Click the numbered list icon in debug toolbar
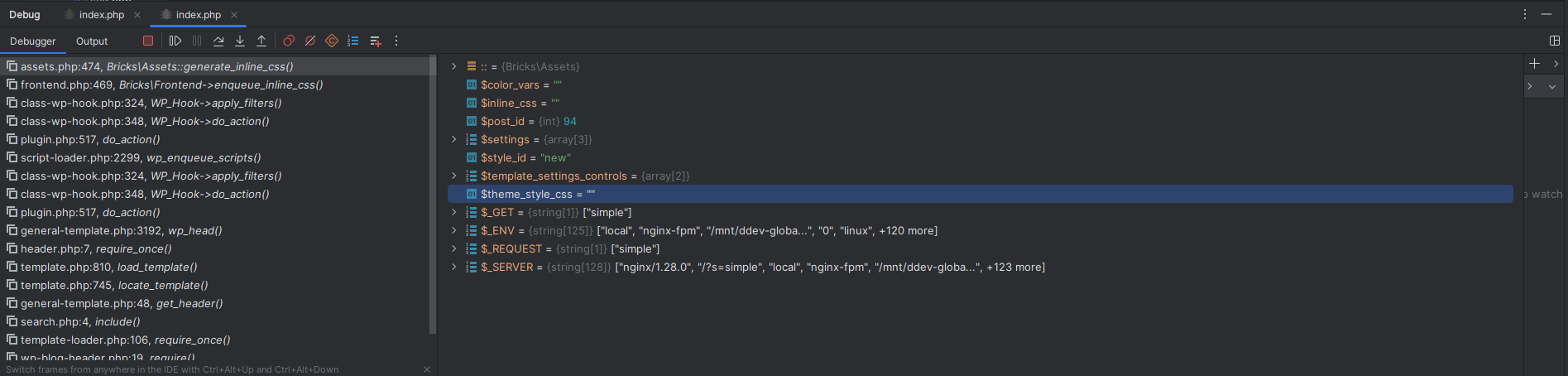This screenshot has height=376, width=1568. 353,41
